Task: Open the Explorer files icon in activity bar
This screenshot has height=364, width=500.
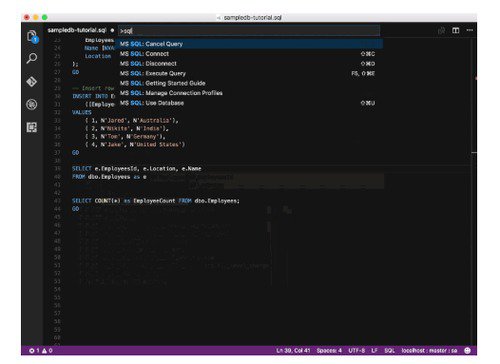Action: (32, 36)
